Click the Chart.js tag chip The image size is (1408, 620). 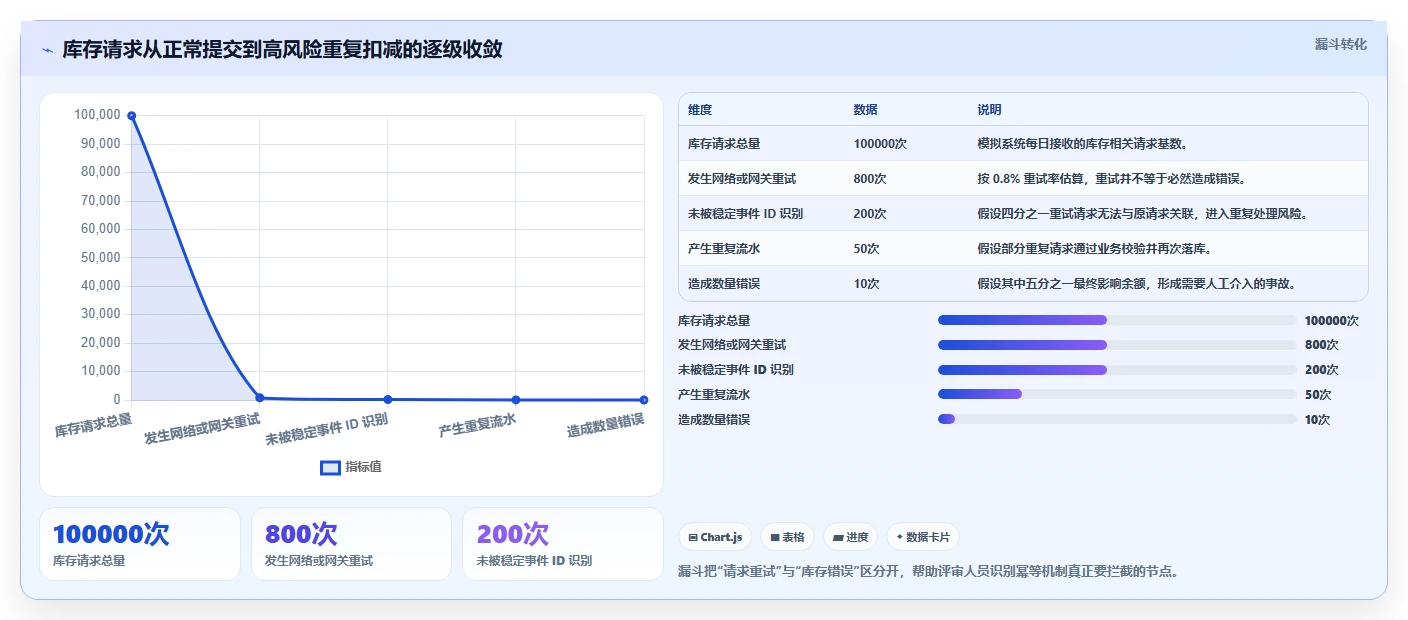[x=716, y=537]
